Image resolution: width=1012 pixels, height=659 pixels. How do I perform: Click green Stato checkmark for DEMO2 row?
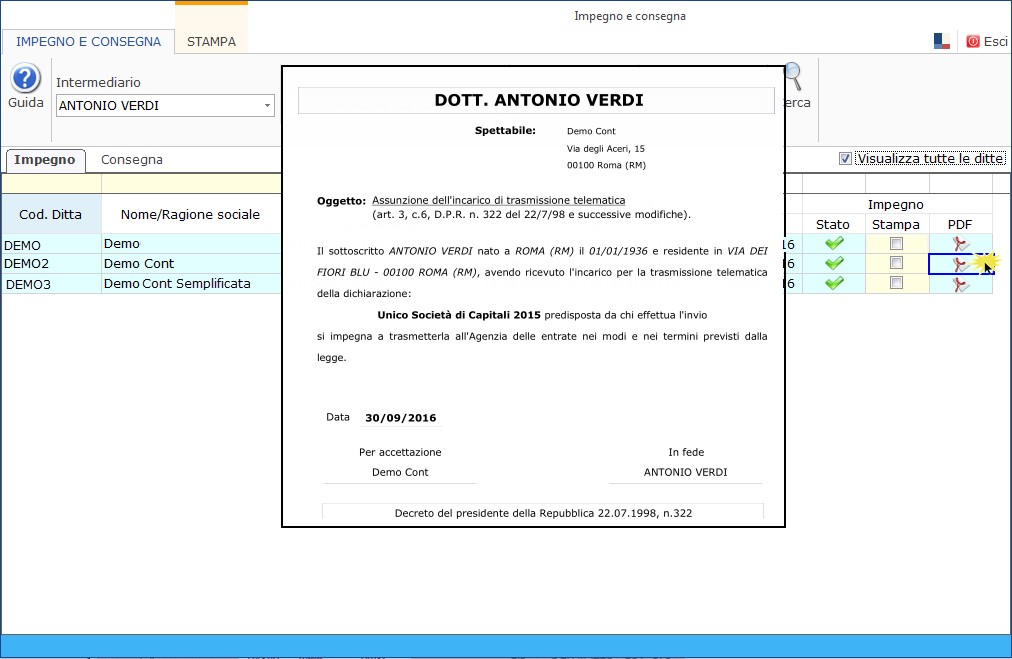[x=834, y=263]
